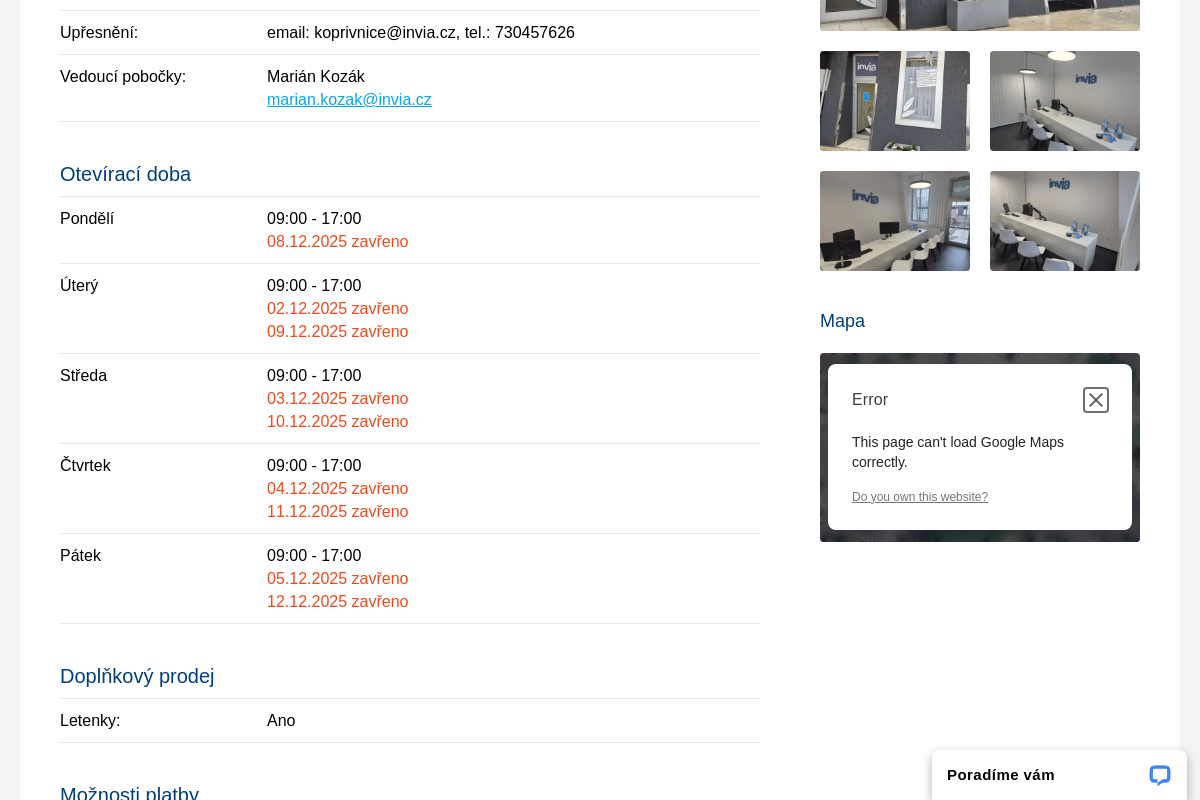
Task: Click '09.12.2025 zavřeno' notice
Action: pyautogui.click(x=337, y=332)
